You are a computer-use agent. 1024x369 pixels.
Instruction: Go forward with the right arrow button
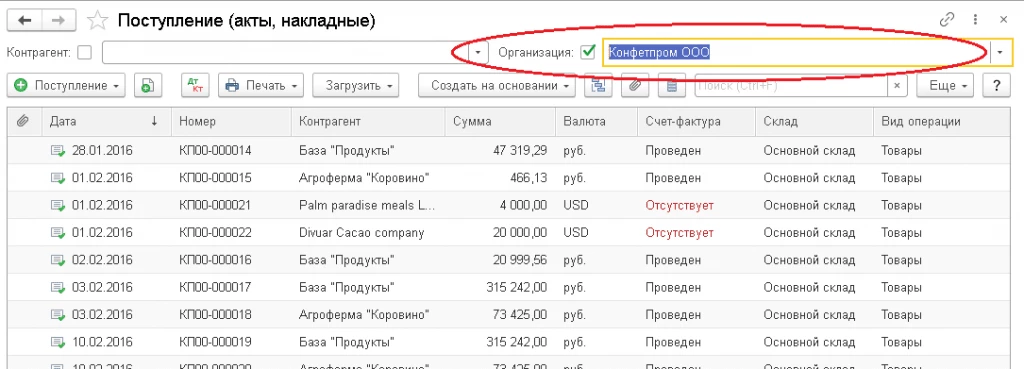[59, 20]
